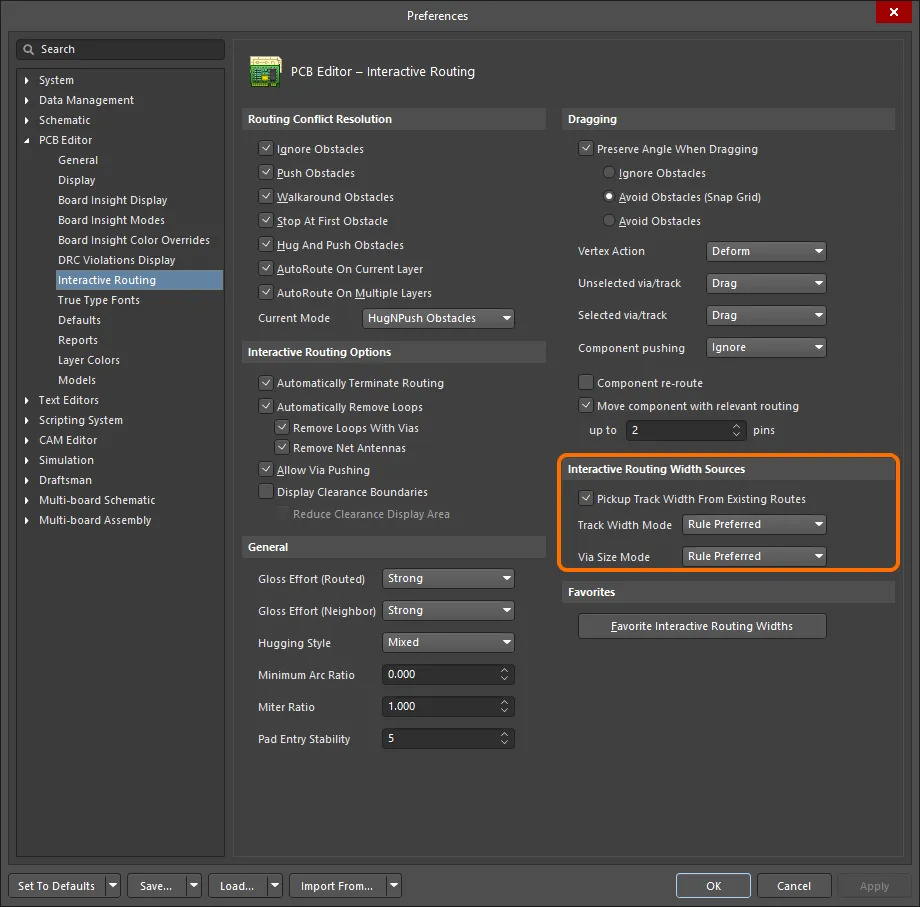Expand the System tree node
920x907 pixels.
pos(26,80)
